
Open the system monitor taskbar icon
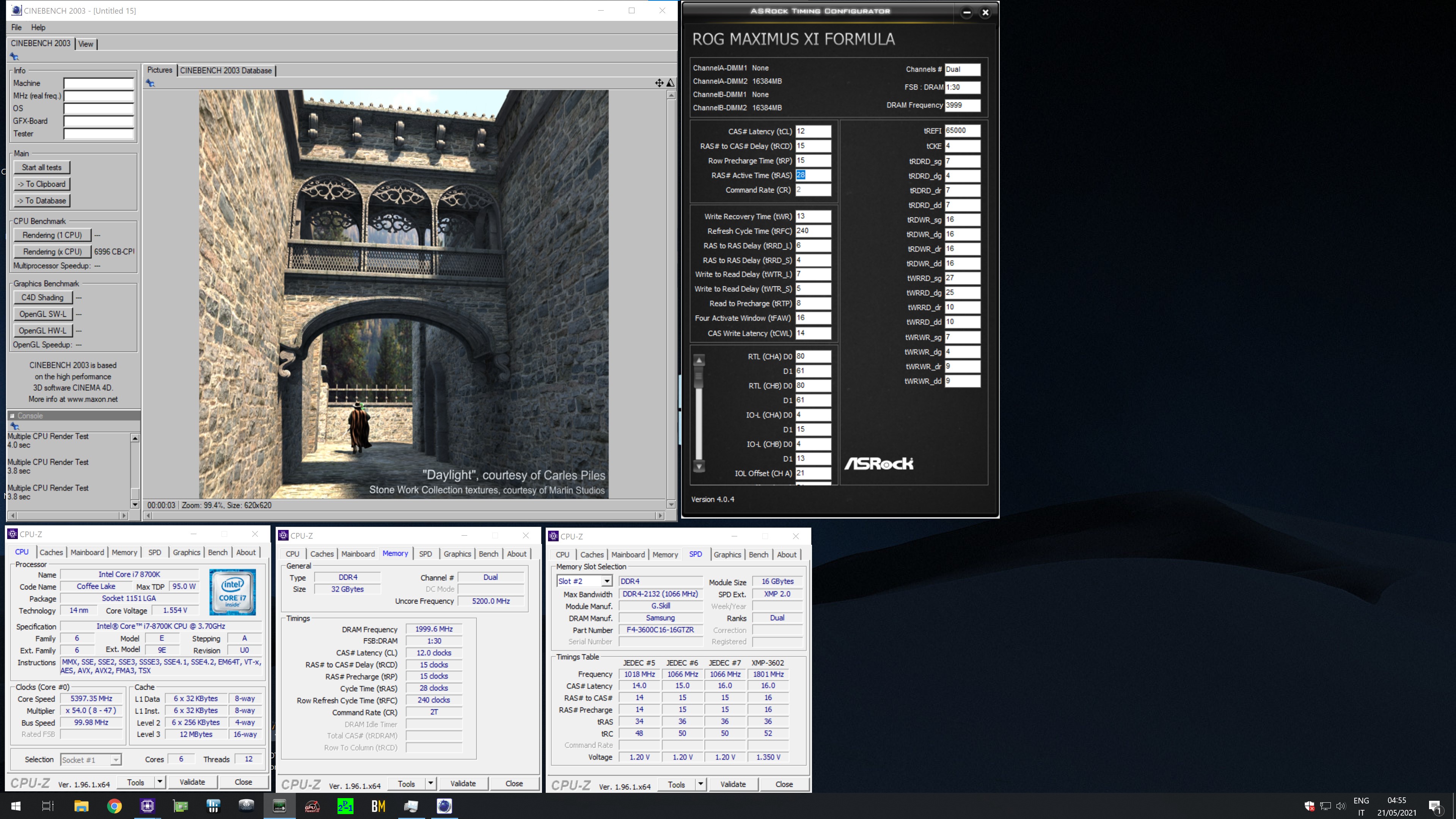click(412, 806)
